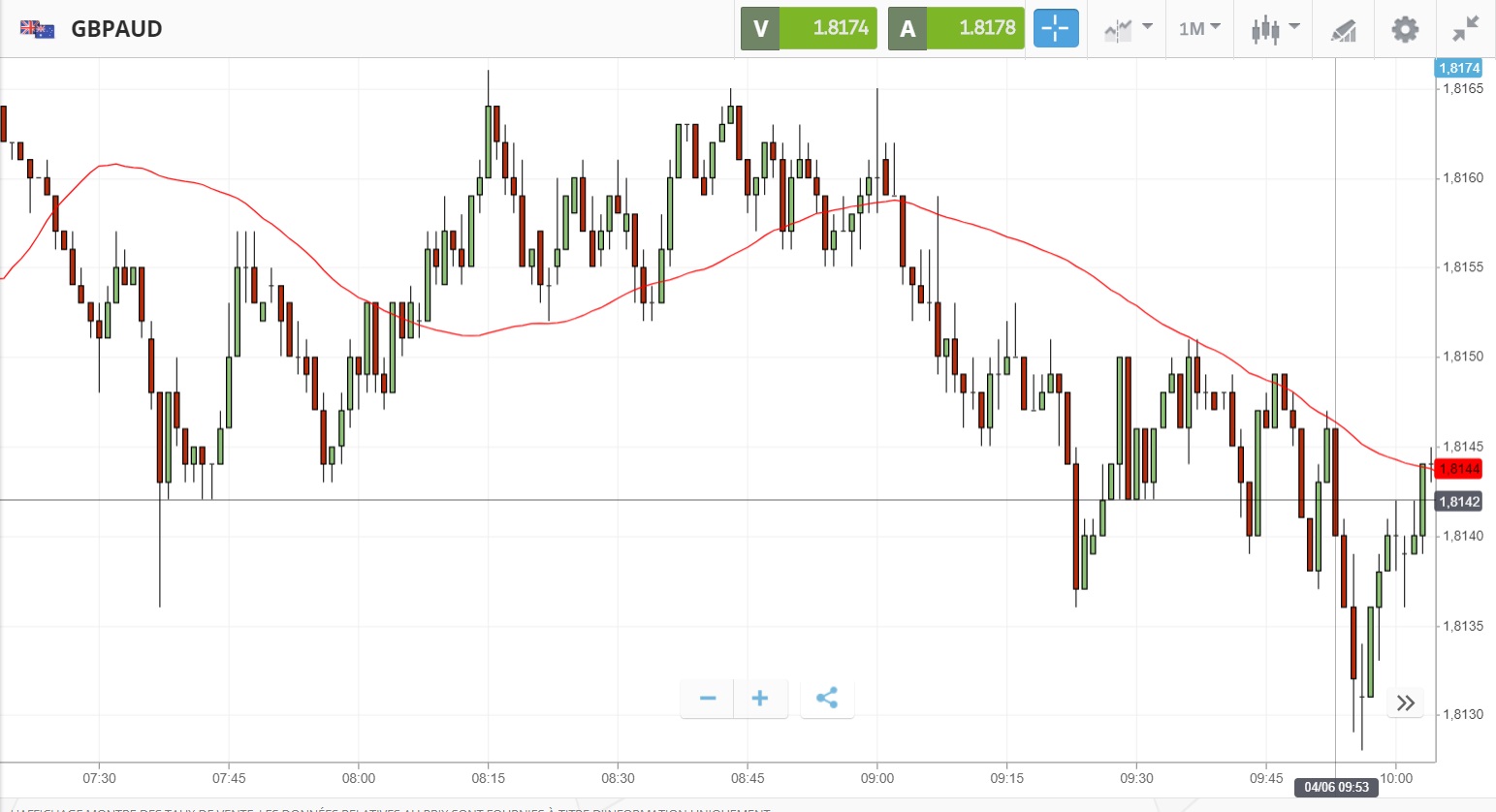
Task: Open chart settings gear
Action: [x=1405, y=29]
